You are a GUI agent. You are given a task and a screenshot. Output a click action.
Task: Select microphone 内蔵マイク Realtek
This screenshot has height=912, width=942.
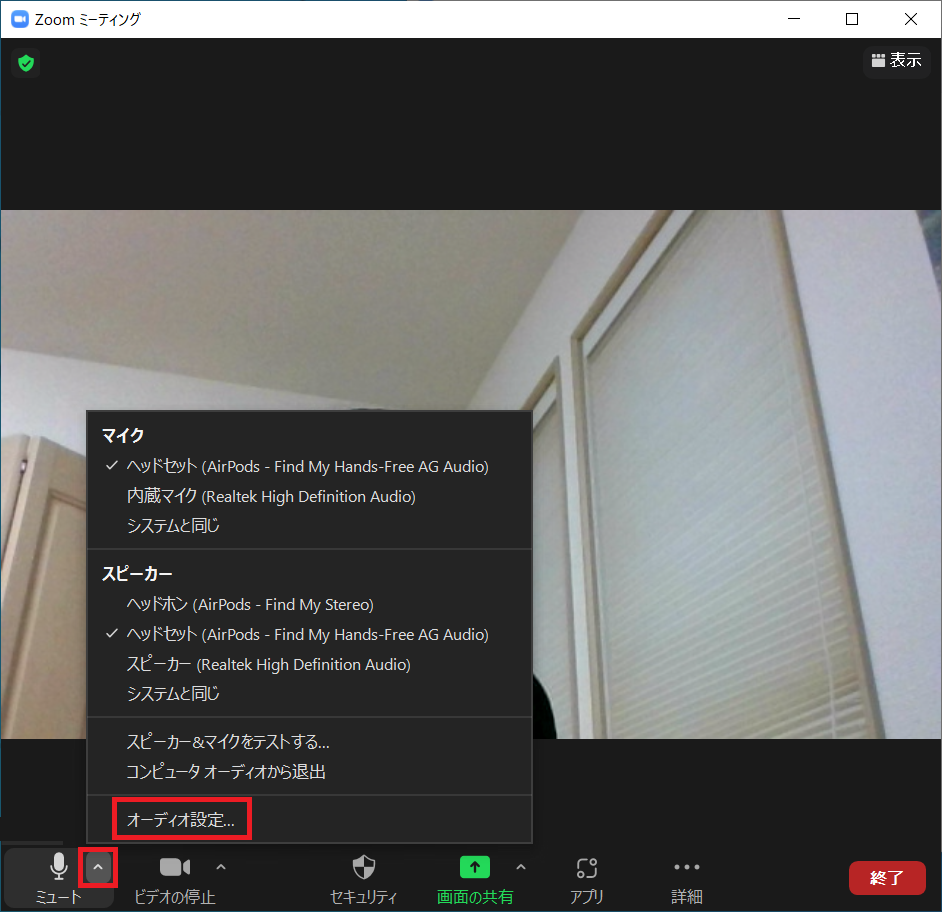[x=309, y=496]
